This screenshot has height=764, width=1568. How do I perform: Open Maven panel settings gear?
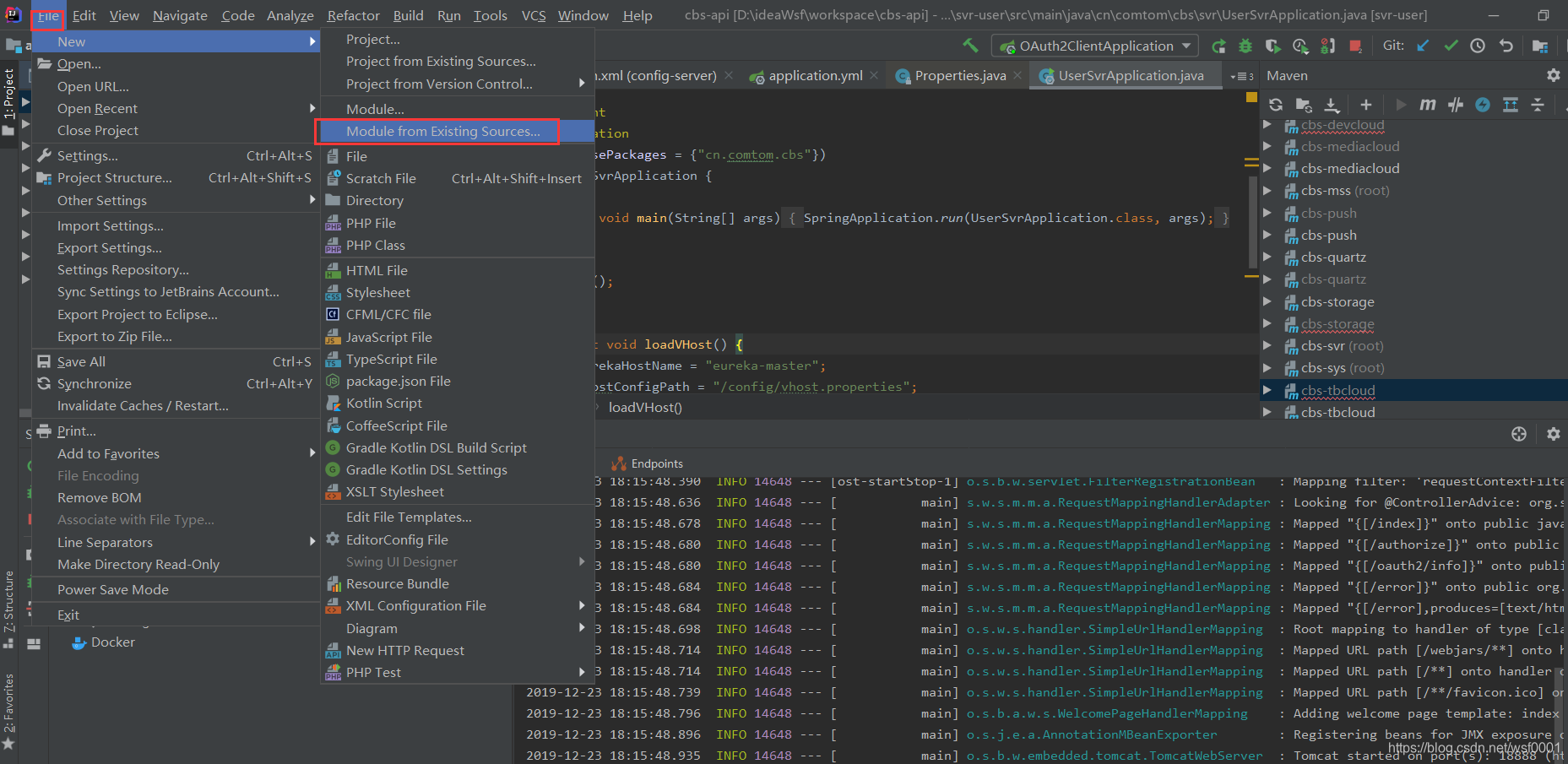[x=1553, y=75]
